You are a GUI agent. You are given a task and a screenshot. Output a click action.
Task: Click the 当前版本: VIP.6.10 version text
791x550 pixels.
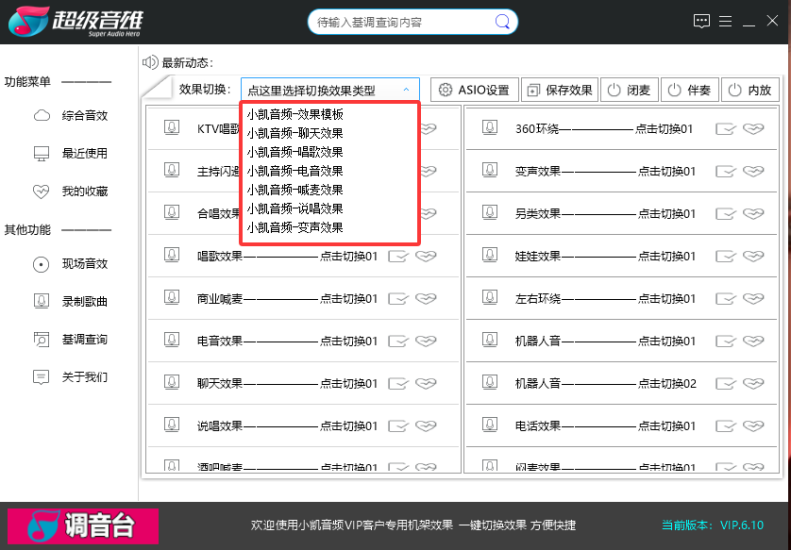(713, 525)
